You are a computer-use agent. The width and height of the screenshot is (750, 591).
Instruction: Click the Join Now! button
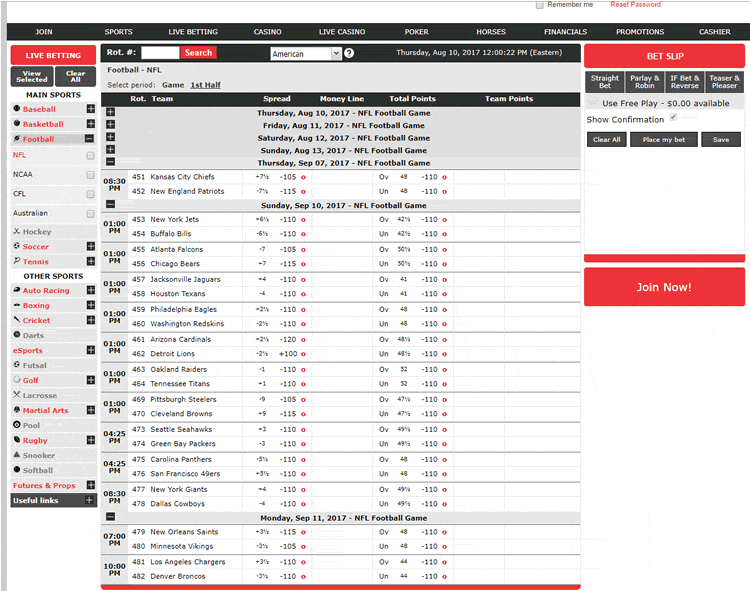click(x=664, y=287)
